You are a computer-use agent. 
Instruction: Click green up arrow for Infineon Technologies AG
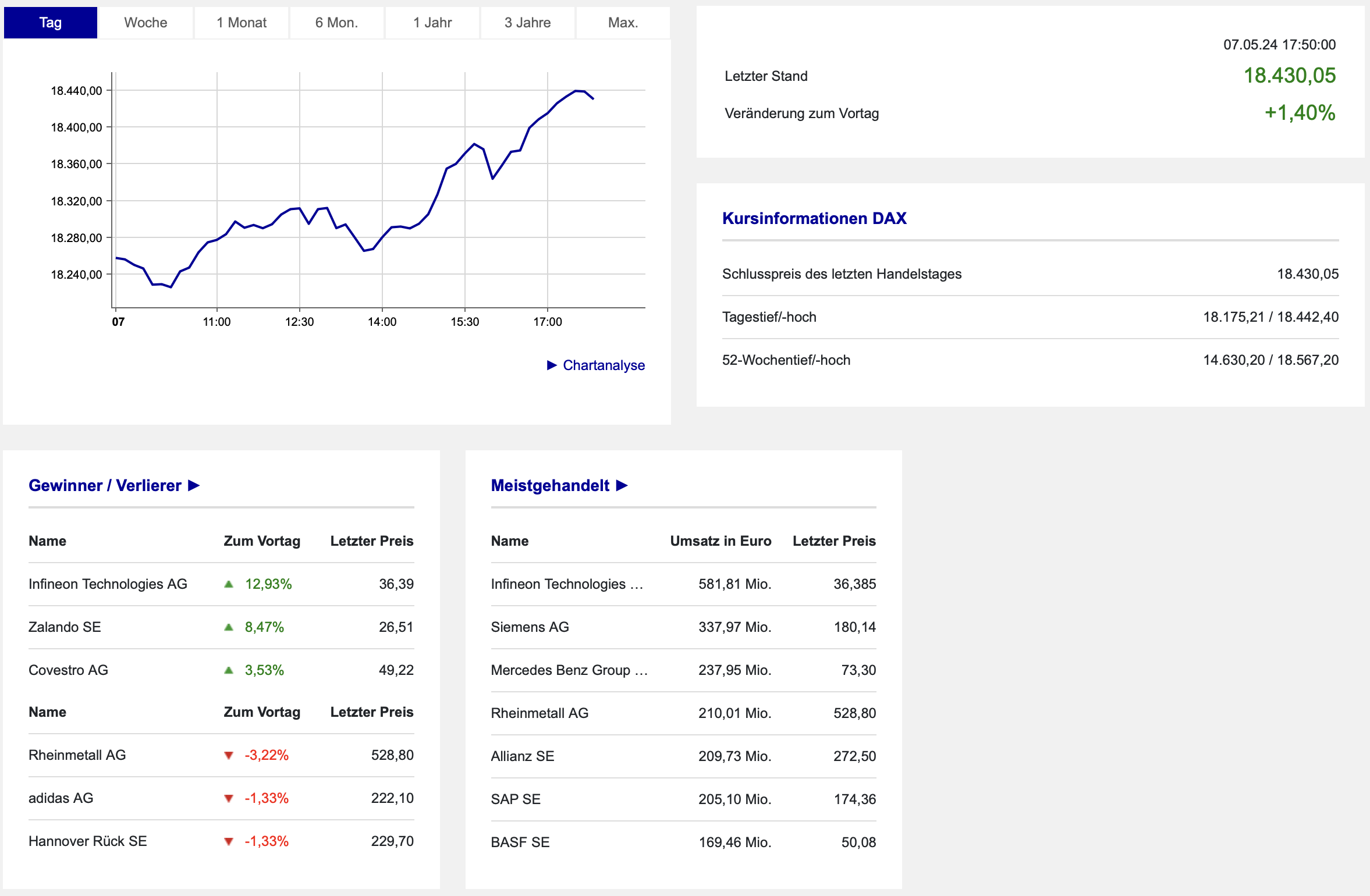(229, 584)
